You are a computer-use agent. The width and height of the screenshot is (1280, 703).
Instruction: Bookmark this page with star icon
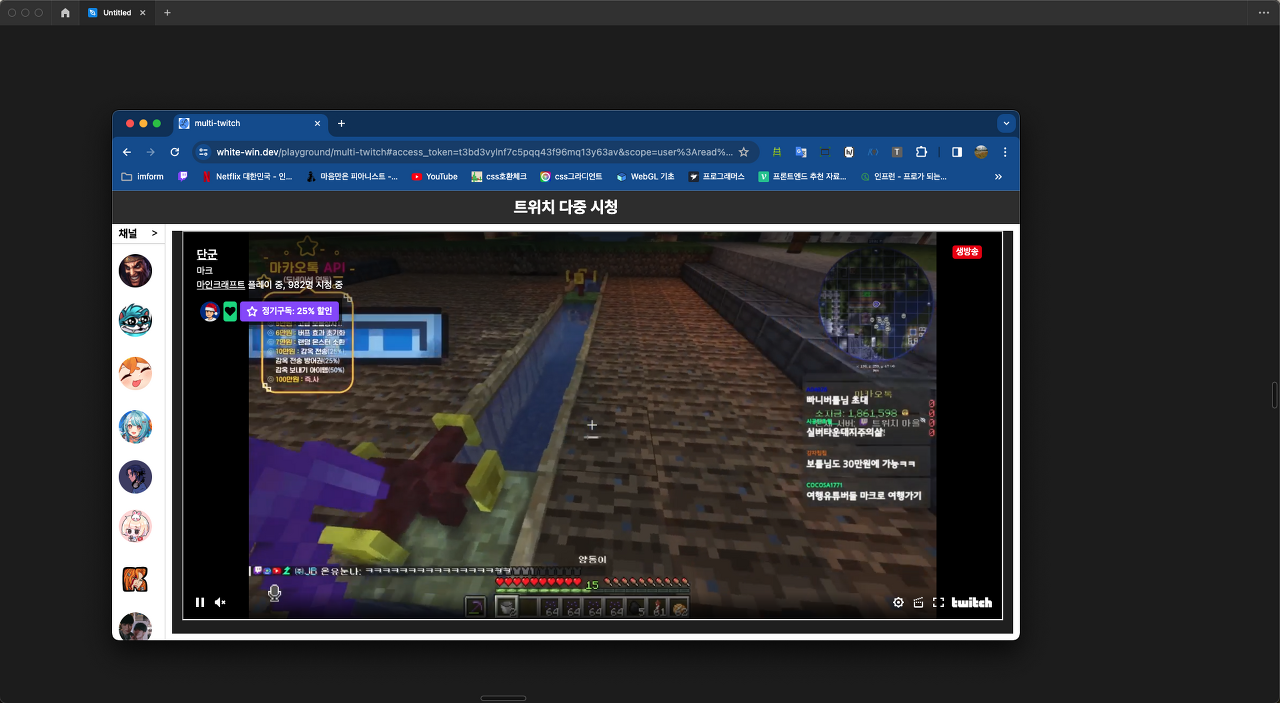coord(743,152)
